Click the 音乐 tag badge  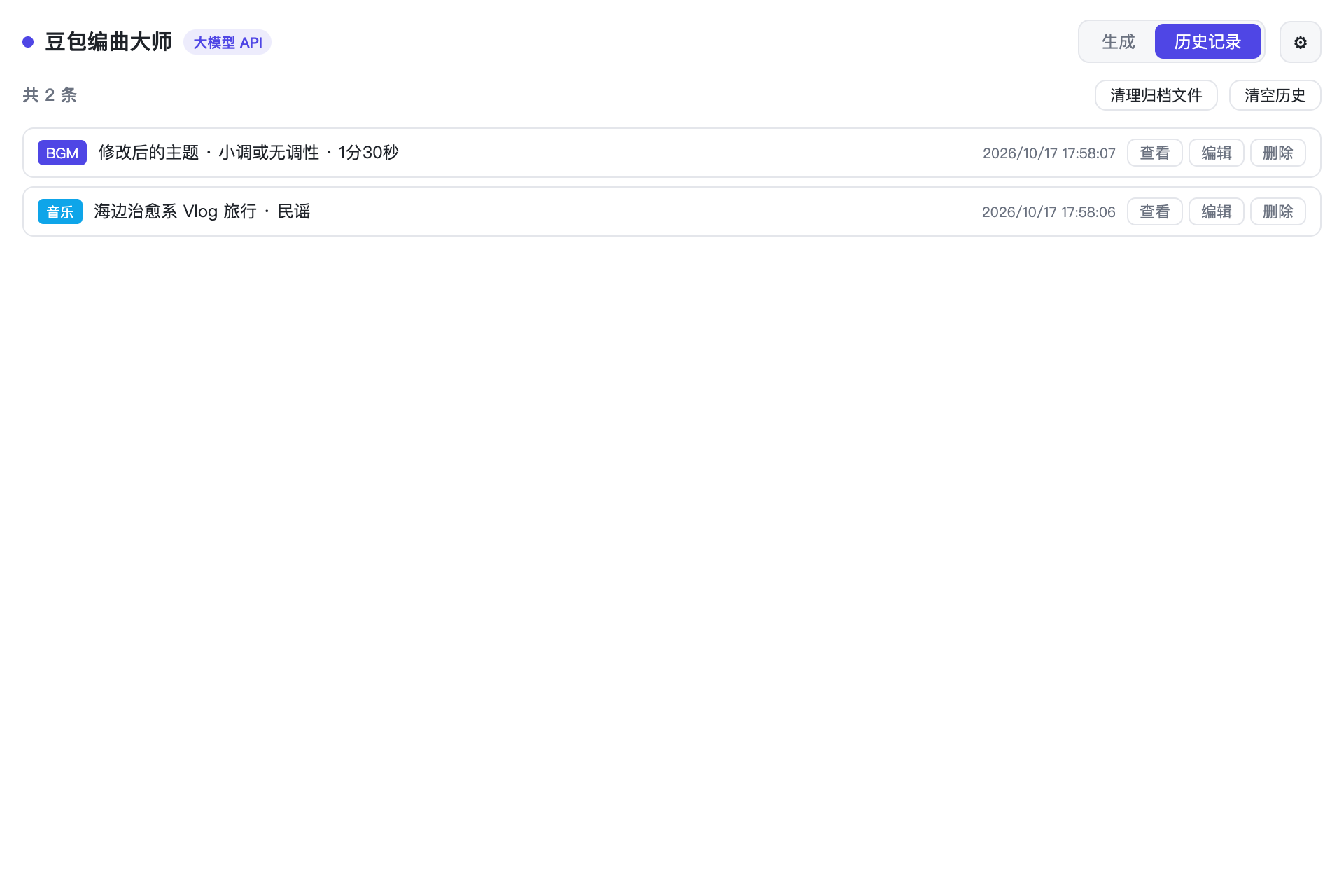click(x=60, y=211)
